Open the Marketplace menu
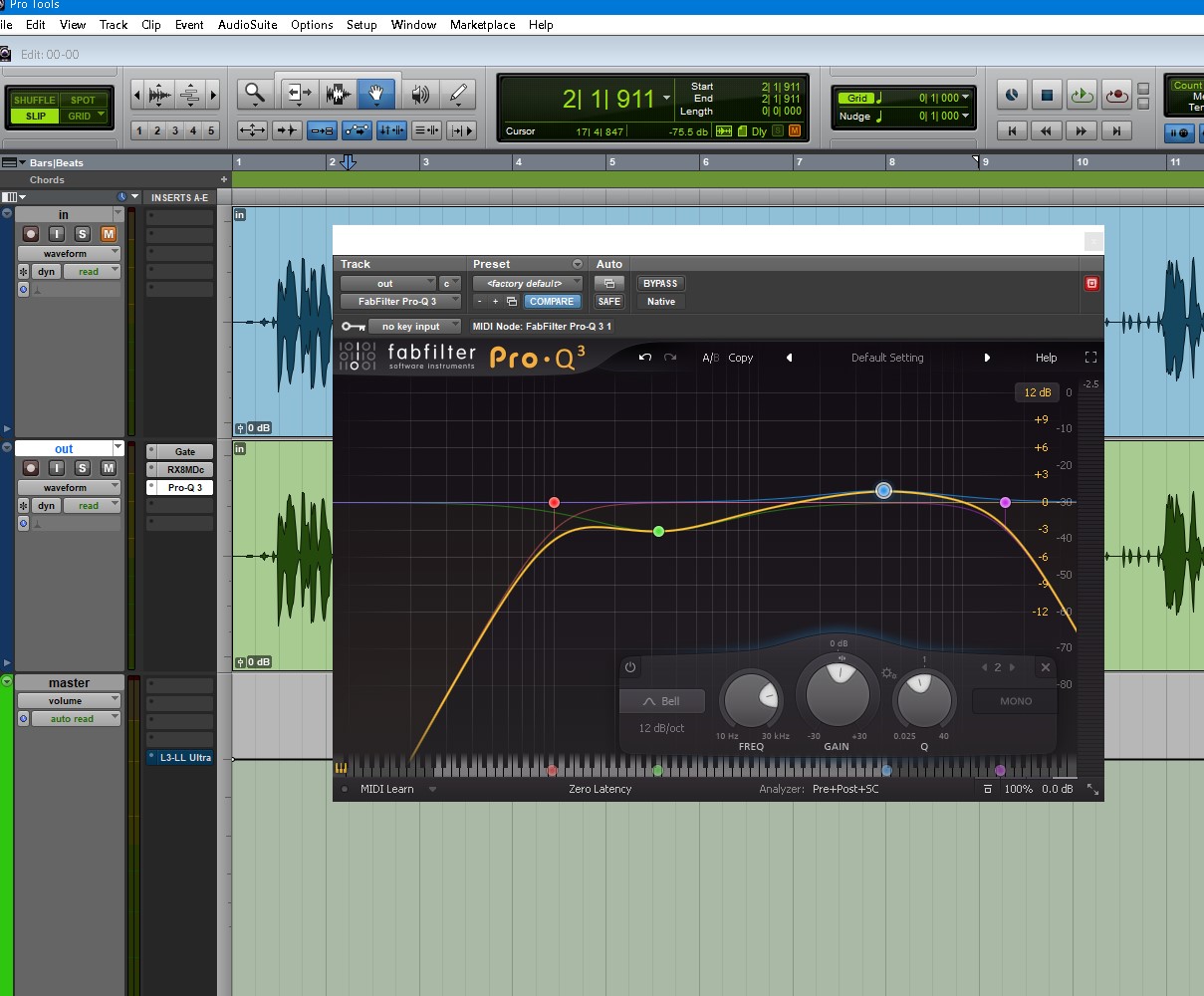The image size is (1204, 996). coord(483,25)
